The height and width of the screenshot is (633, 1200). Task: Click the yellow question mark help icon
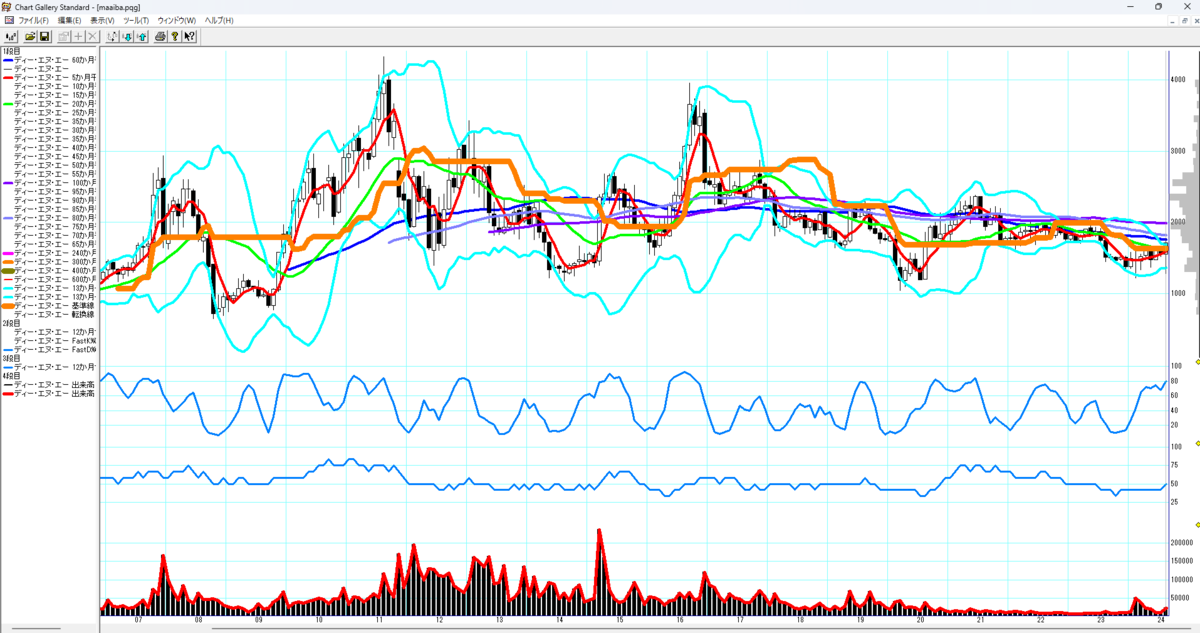[x=175, y=36]
